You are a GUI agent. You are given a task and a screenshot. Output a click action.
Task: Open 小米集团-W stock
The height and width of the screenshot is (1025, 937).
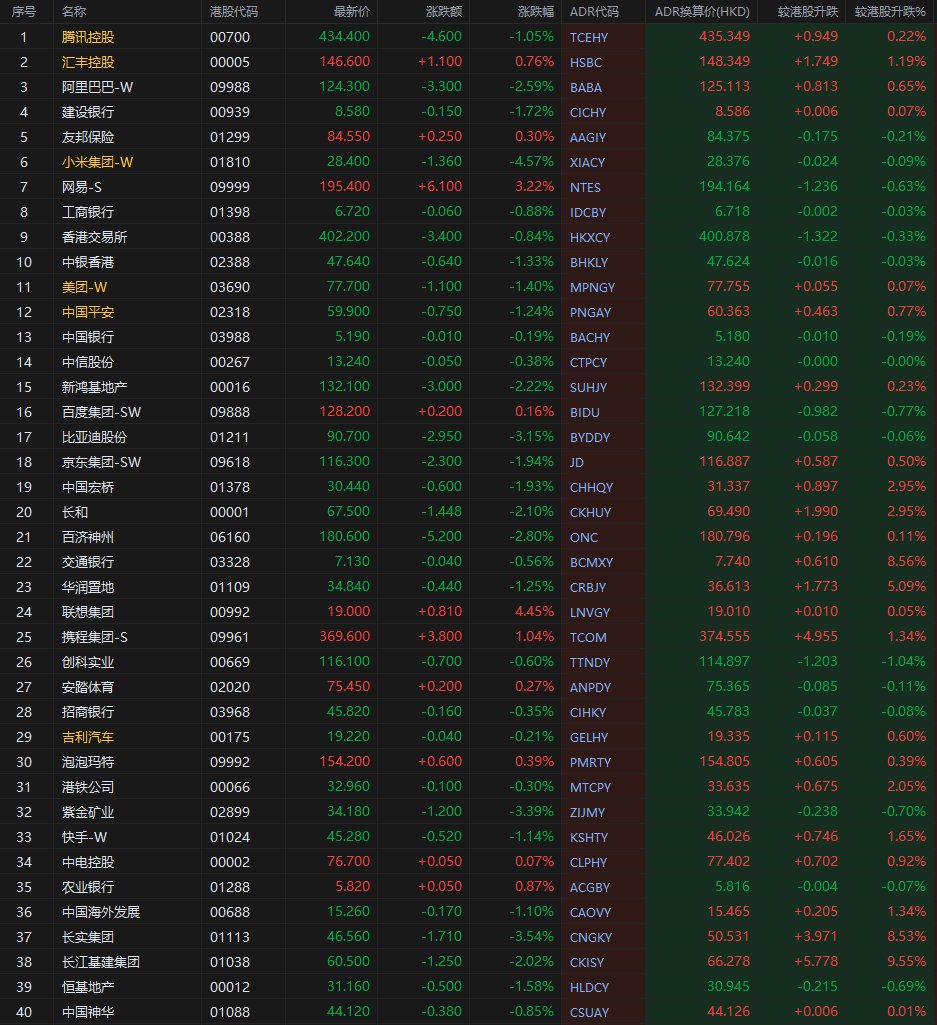97,162
